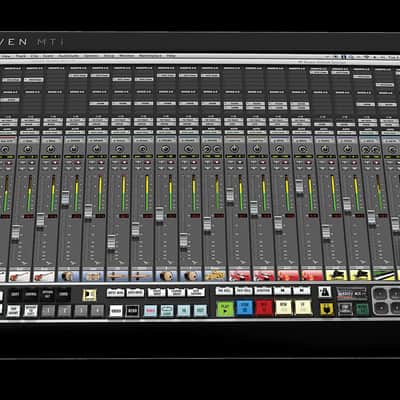The height and width of the screenshot is (400, 400).
Task: Click the volume fader on the green keyboard track
Action: [x=371, y=217]
